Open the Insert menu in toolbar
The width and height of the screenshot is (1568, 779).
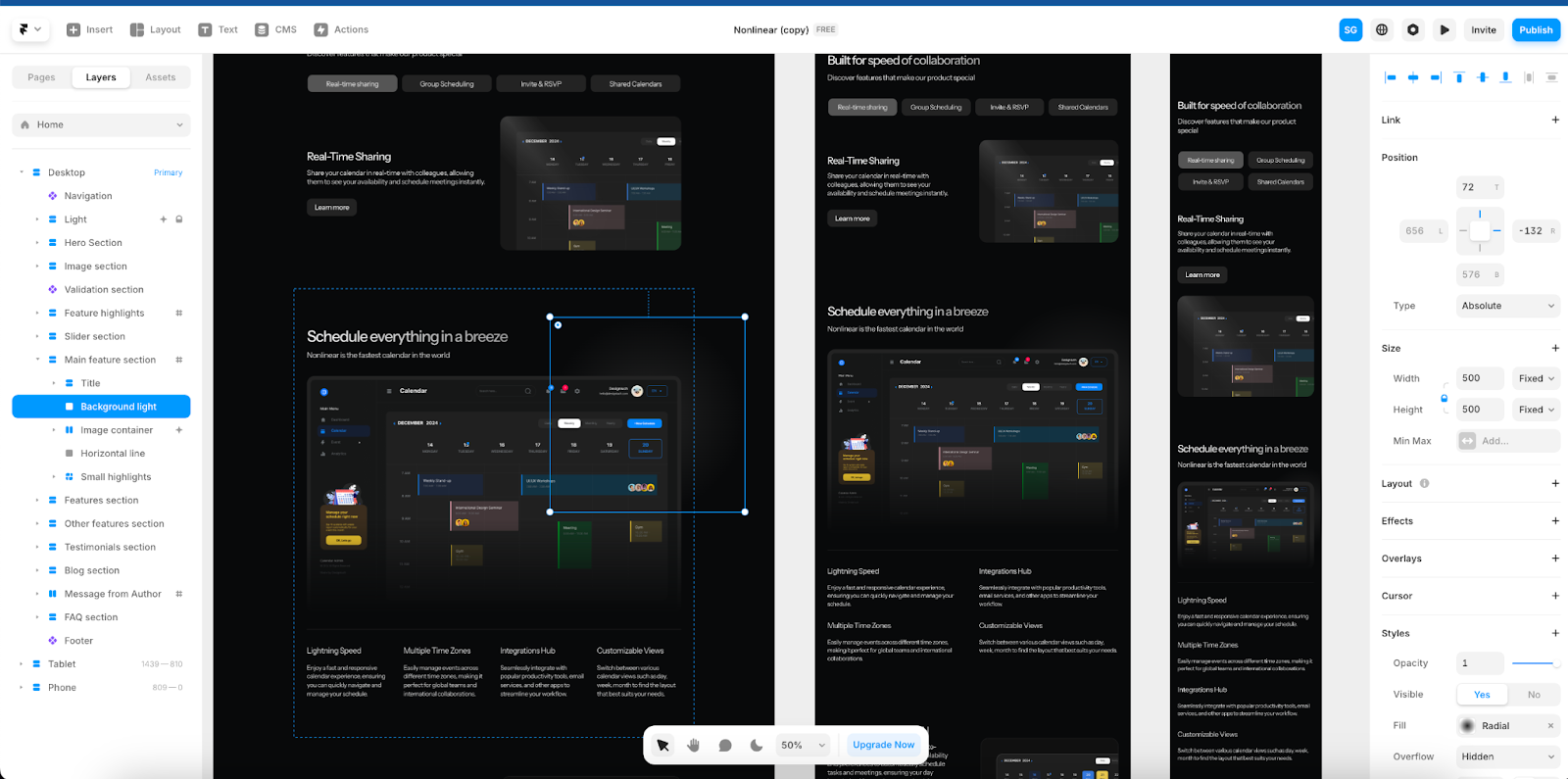(x=89, y=29)
